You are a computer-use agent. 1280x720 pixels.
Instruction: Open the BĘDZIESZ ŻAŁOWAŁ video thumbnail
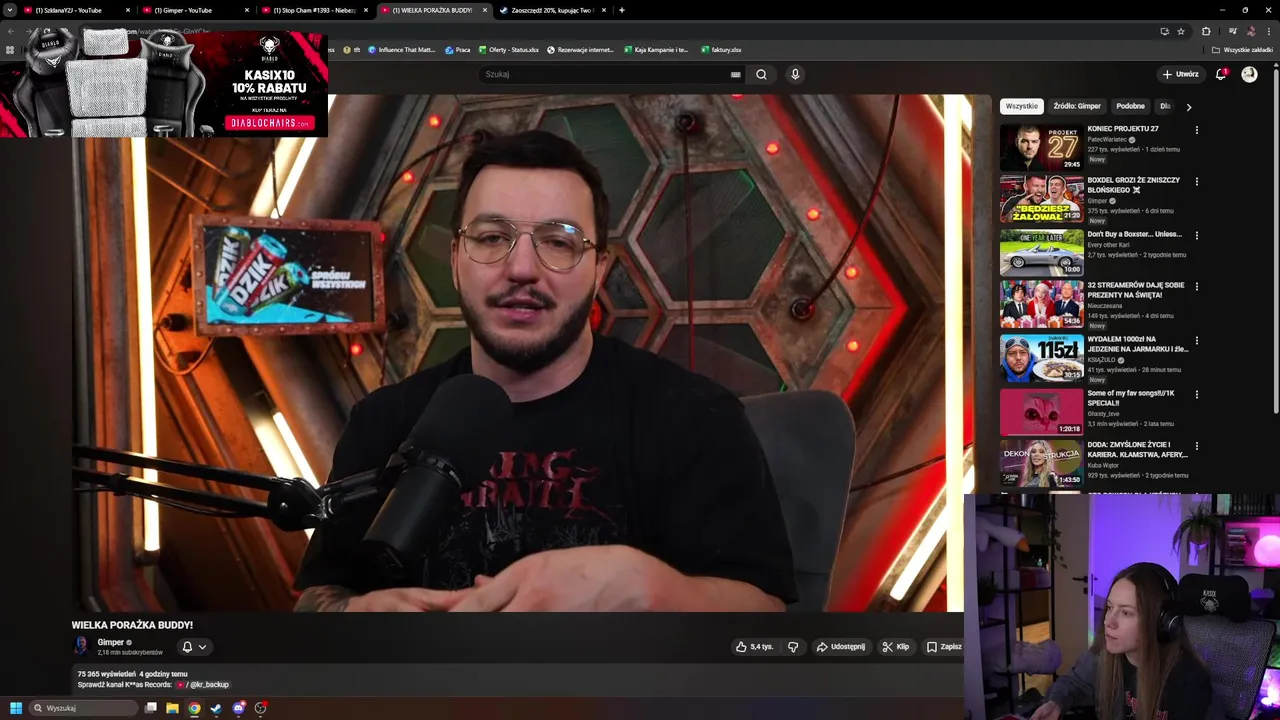(1042, 199)
